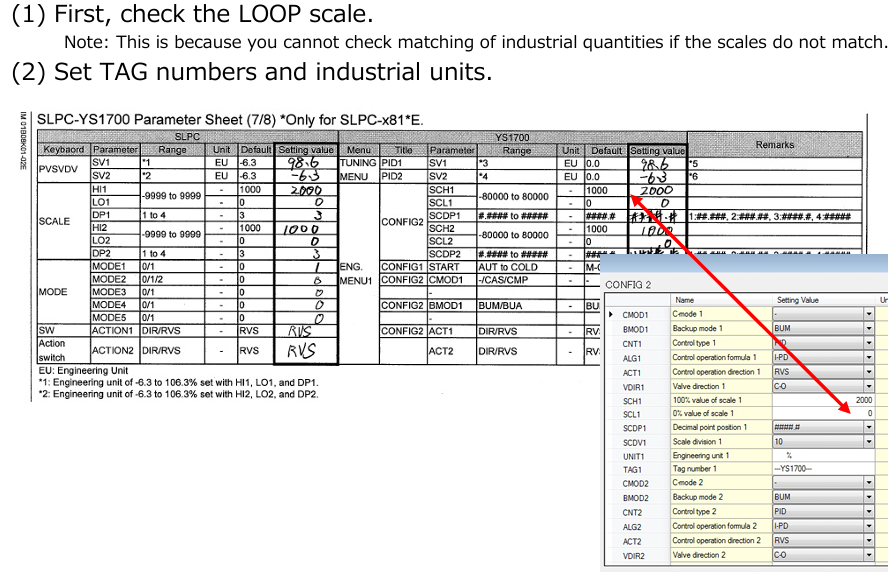This screenshot has width=893, height=572.
Task: Expand Scale division 1 dropdown
Action: point(868,441)
